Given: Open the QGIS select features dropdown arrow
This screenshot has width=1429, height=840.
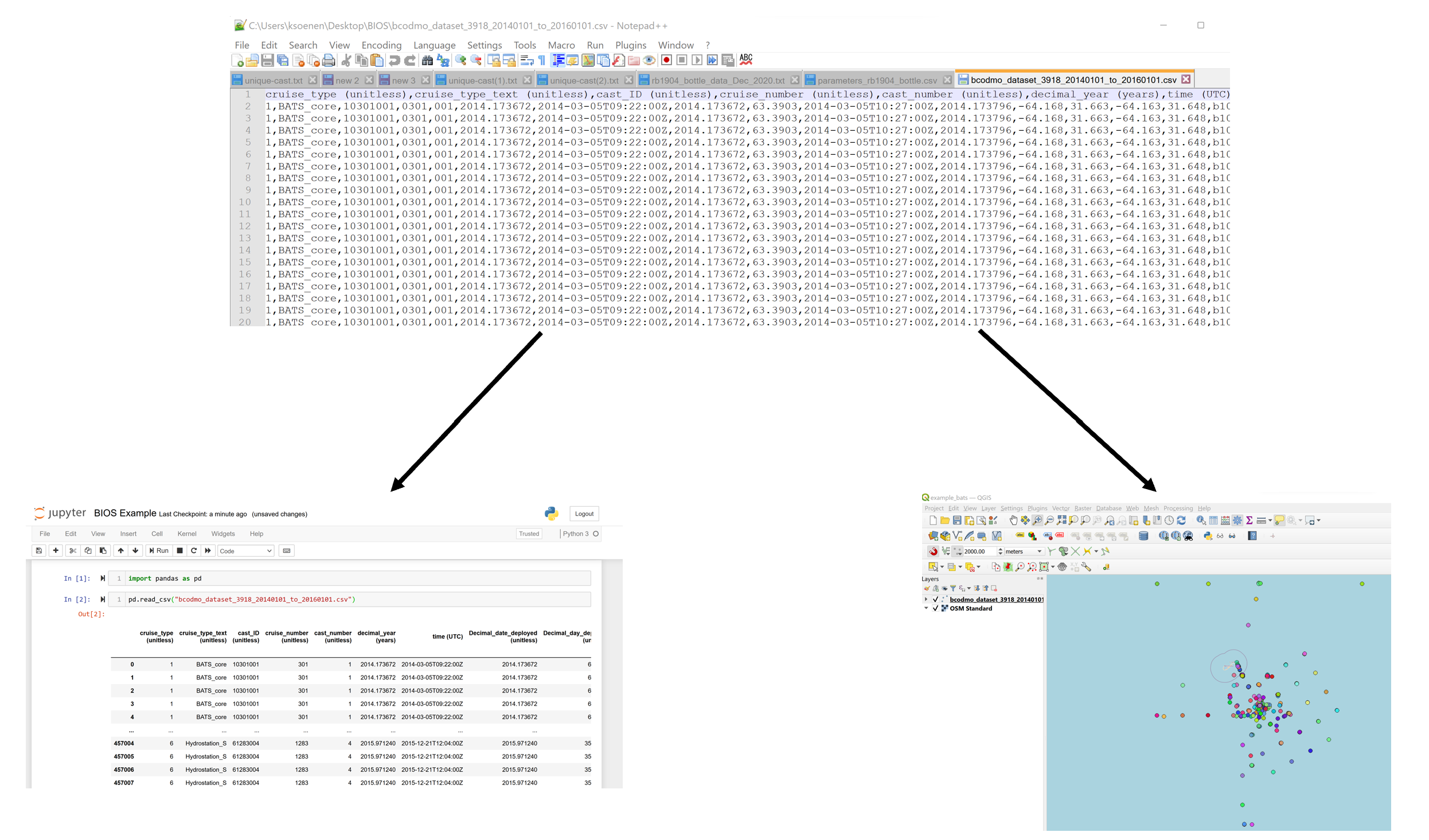Looking at the screenshot, I should coord(942,566).
